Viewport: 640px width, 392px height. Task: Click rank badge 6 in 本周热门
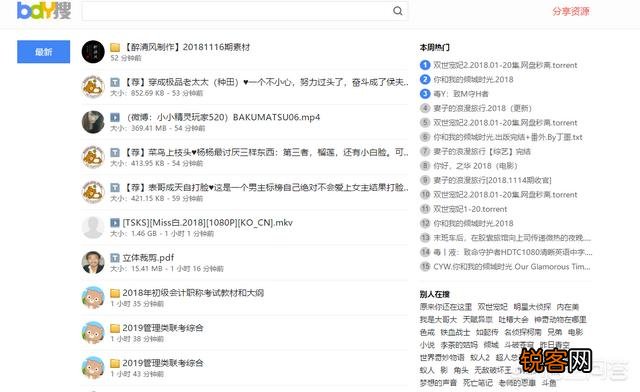pos(425,137)
